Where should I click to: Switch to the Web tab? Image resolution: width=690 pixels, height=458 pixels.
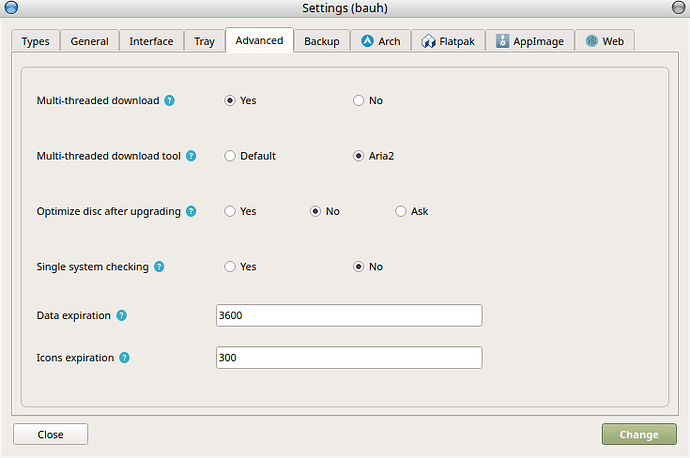(x=604, y=41)
